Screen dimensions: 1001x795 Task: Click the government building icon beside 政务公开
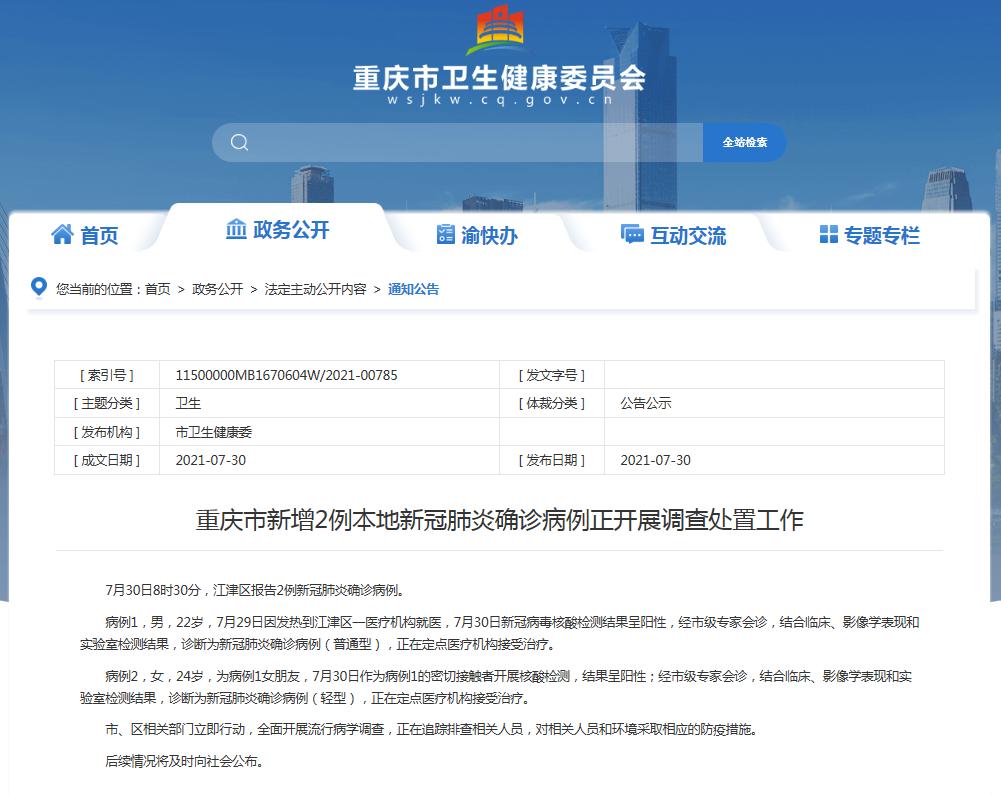[236, 229]
